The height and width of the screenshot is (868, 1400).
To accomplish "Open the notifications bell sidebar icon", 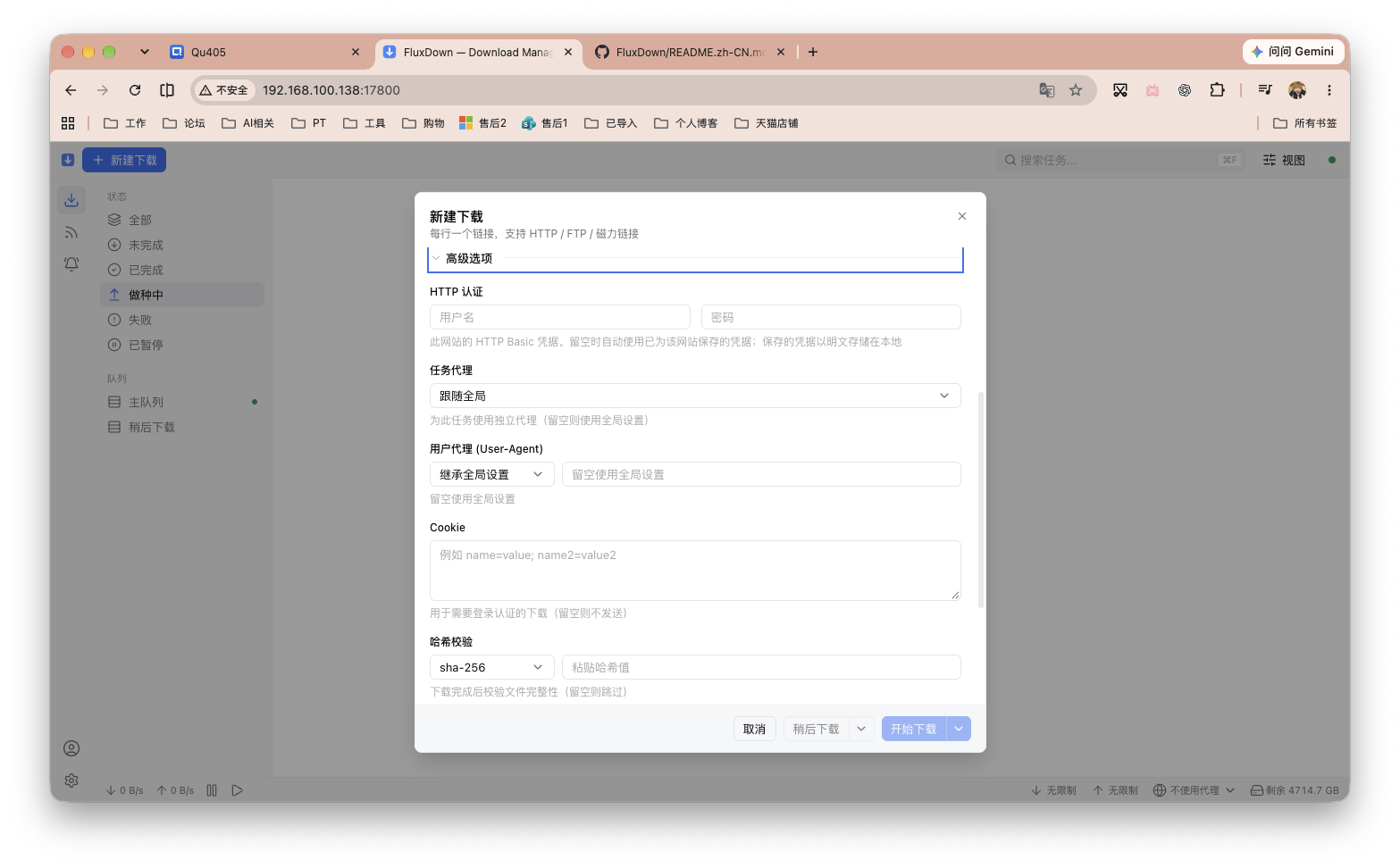I will (71, 264).
